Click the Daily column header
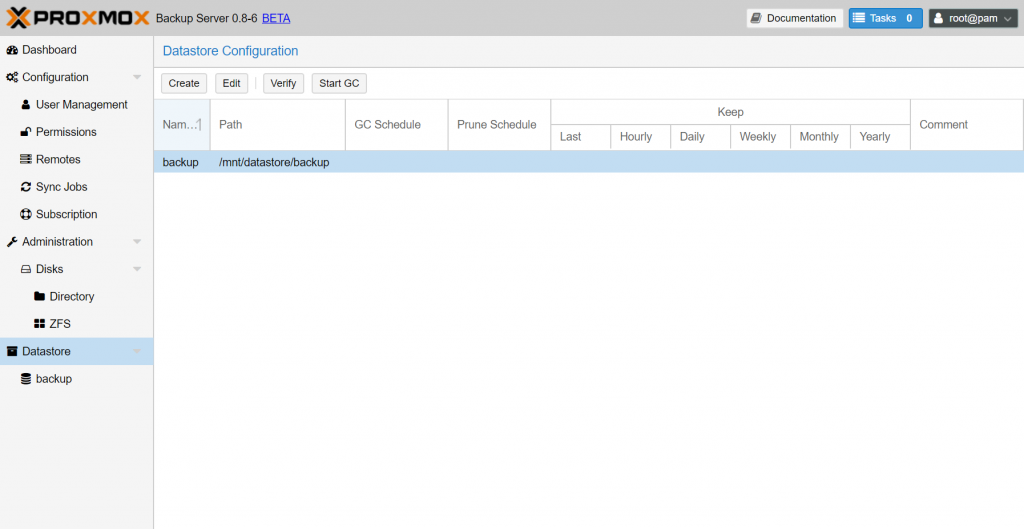This screenshot has width=1024, height=529. [x=700, y=137]
